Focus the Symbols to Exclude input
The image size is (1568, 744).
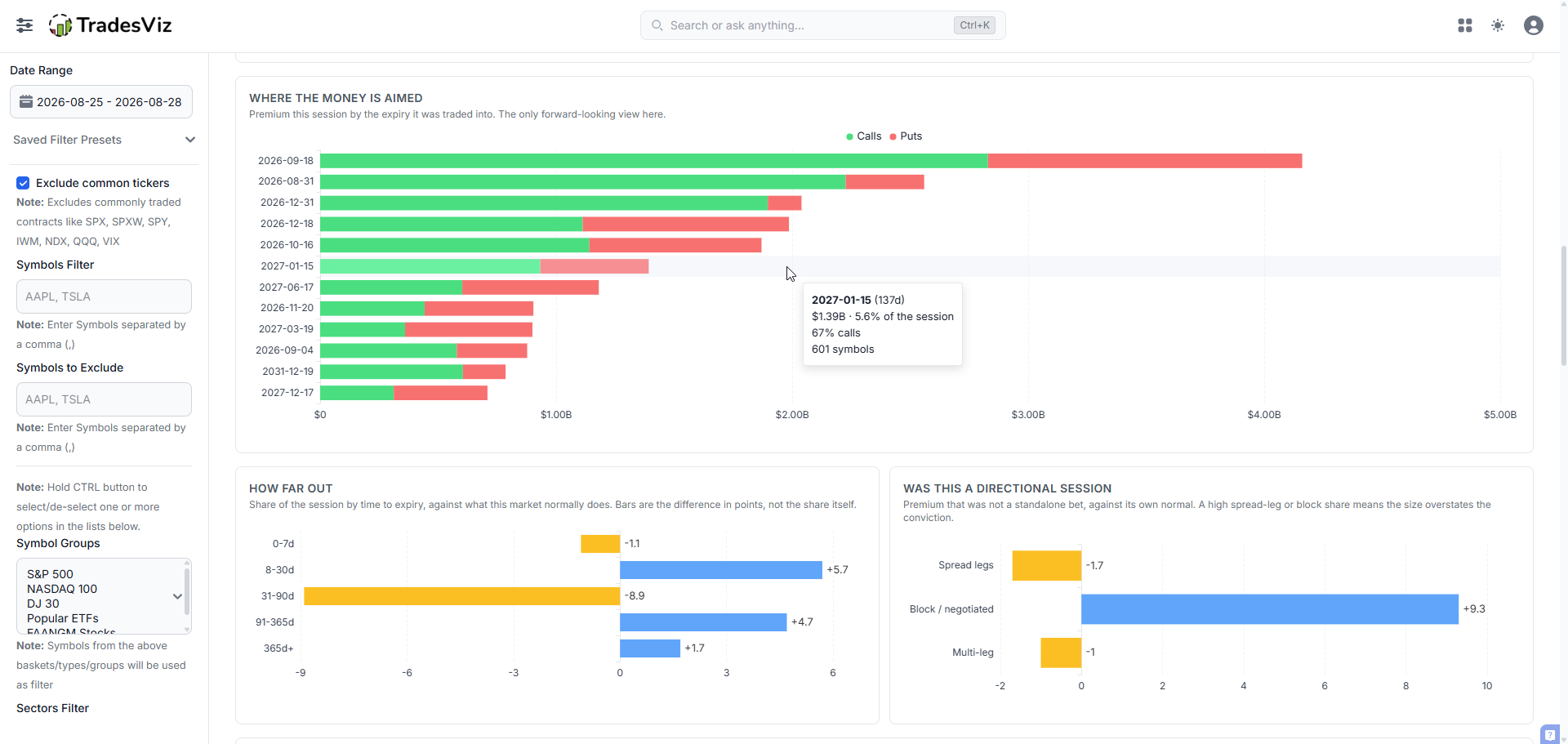[104, 399]
